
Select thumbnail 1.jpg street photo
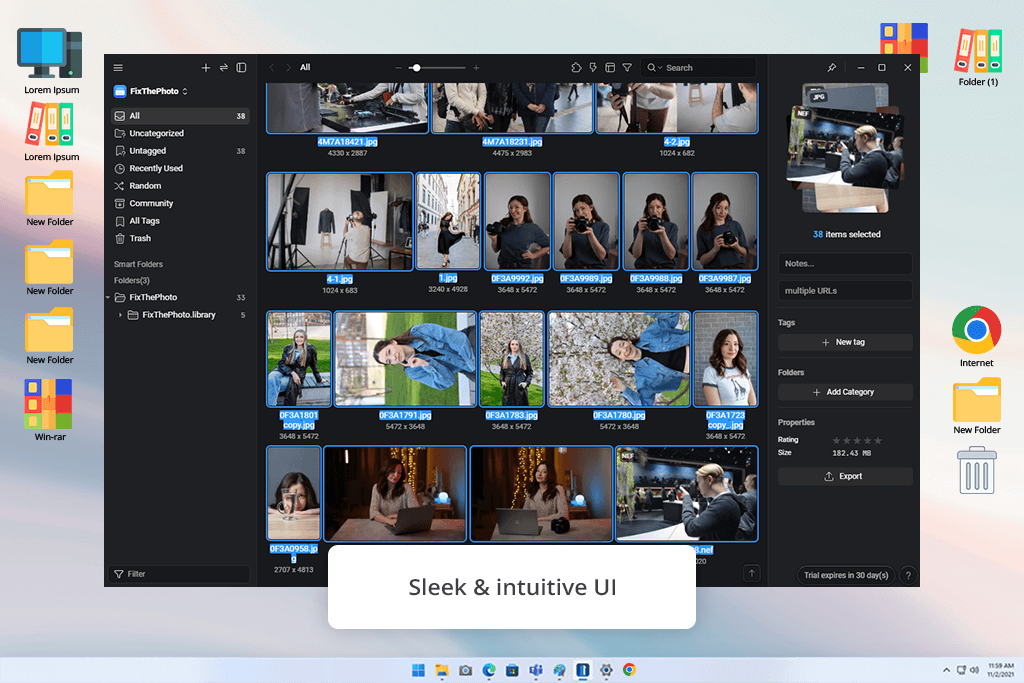pyautogui.click(x=448, y=222)
